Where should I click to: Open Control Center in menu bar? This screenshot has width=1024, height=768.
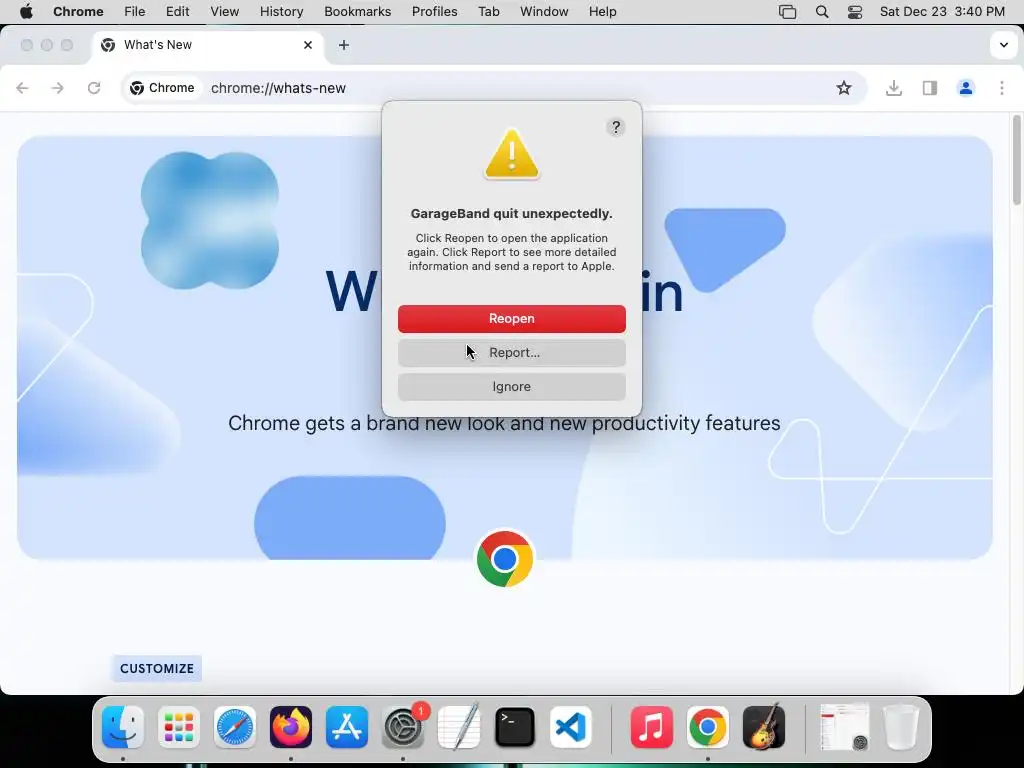(x=854, y=12)
